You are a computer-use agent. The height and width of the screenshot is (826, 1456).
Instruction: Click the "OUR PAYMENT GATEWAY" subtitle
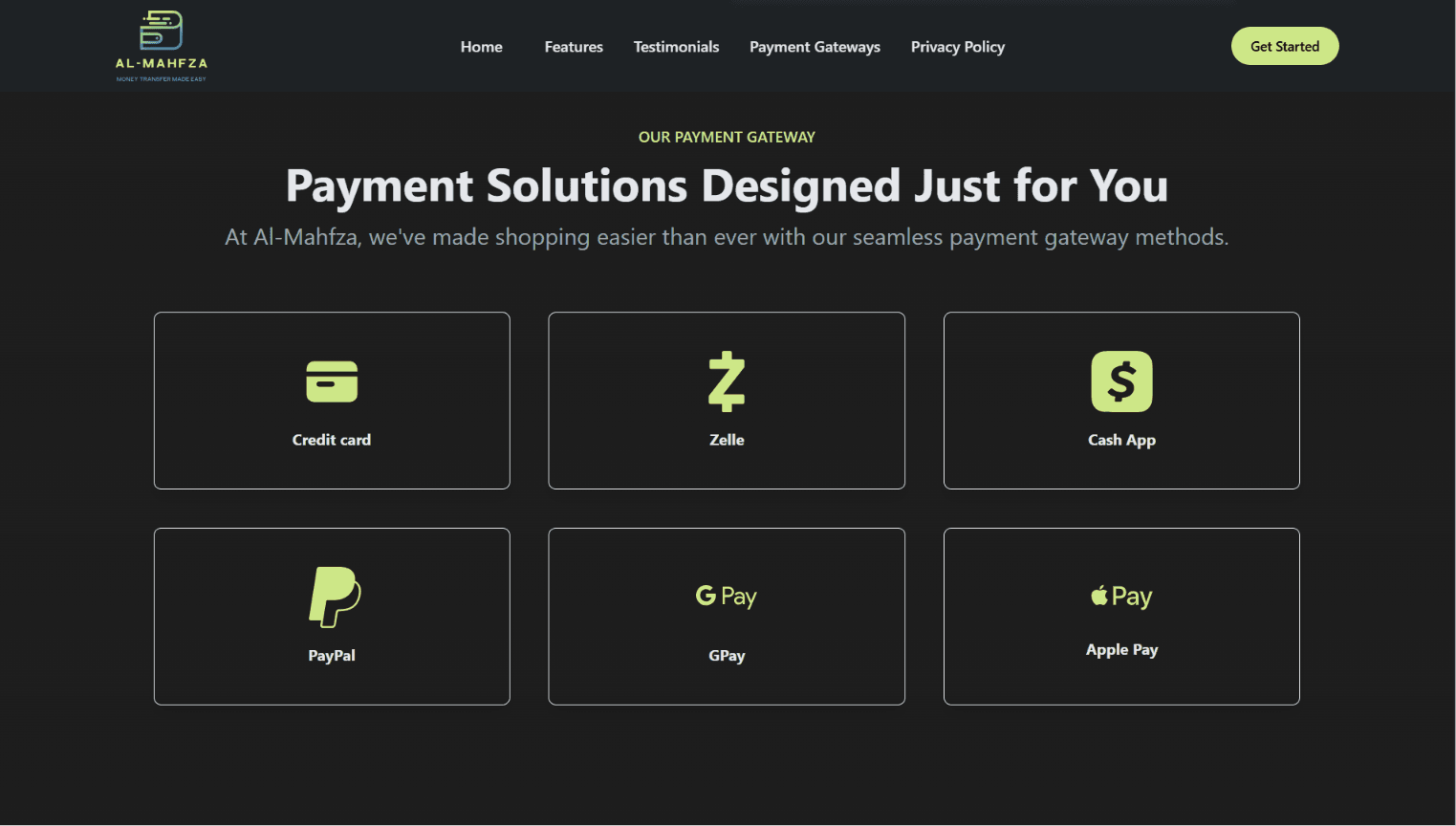(x=727, y=138)
